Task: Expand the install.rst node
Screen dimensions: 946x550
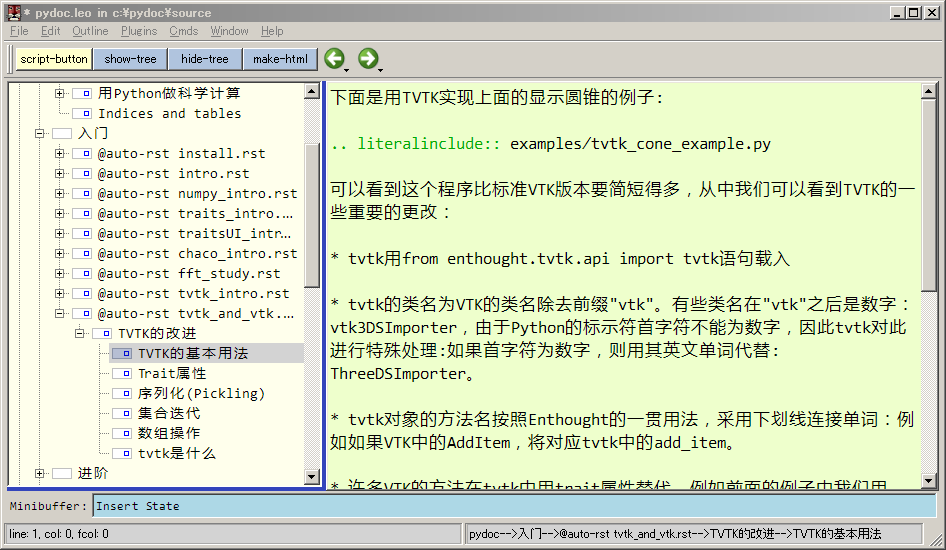Action: pyautogui.click(x=59, y=153)
